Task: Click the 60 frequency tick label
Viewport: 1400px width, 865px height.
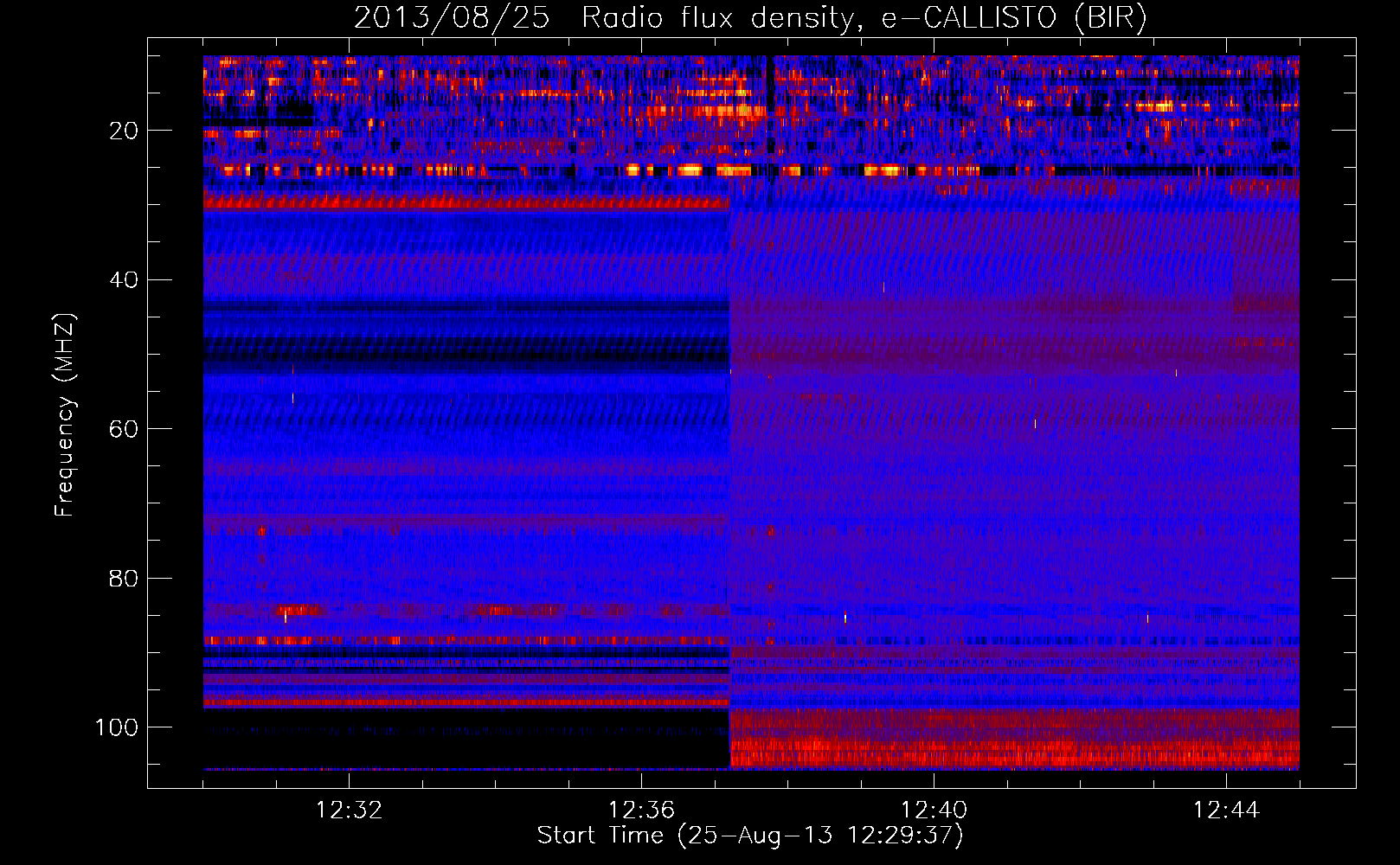Action: coord(125,429)
